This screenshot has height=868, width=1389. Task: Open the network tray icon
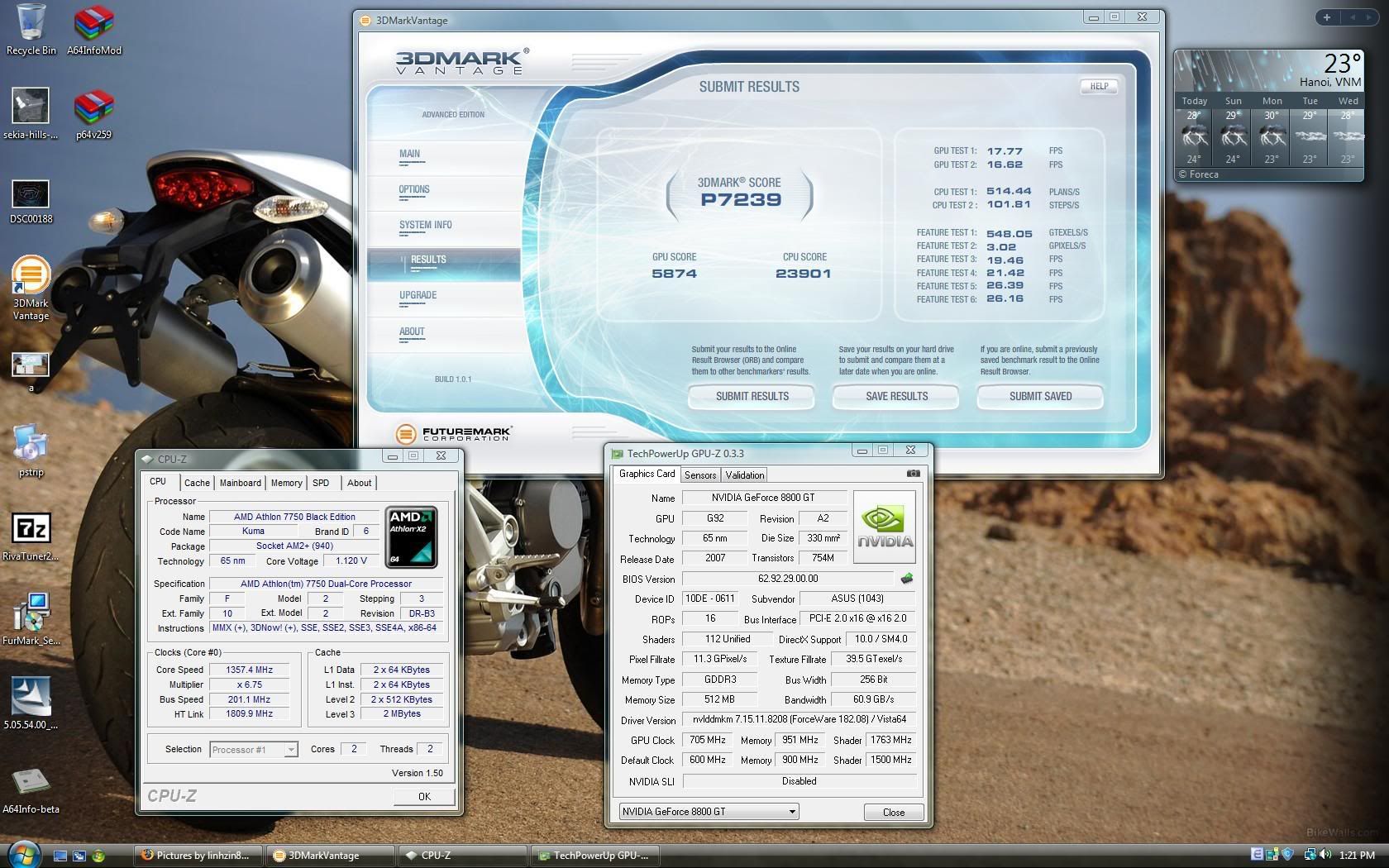pos(1310,855)
